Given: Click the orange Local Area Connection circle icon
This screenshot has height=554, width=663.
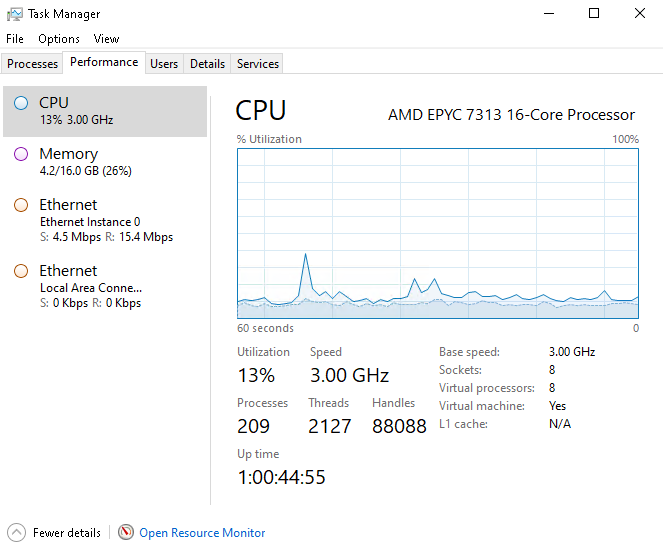Looking at the screenshot, I should 21,271.
